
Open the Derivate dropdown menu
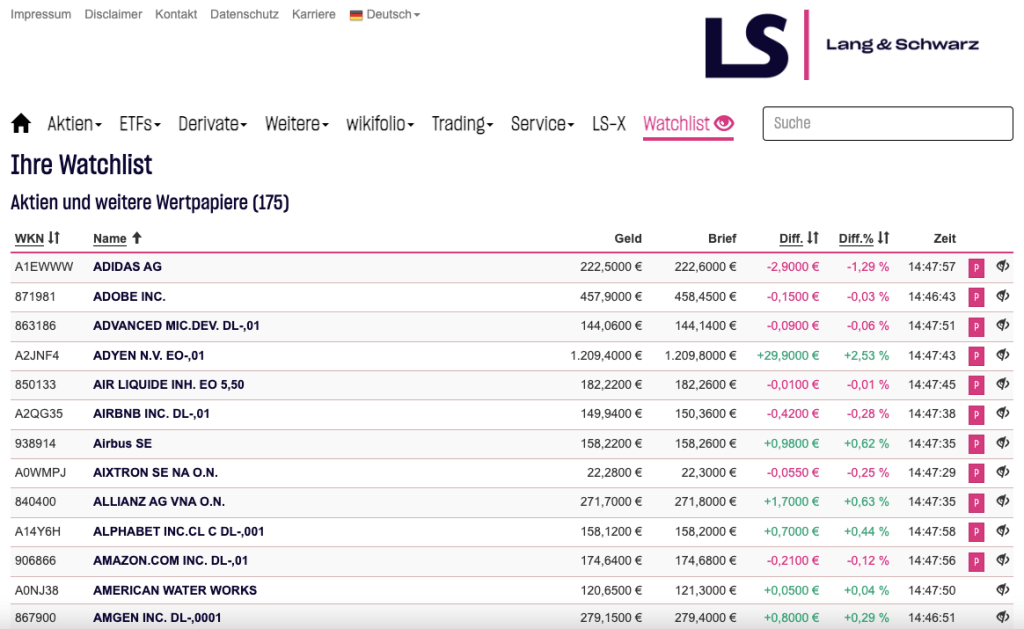coord(213,124)
